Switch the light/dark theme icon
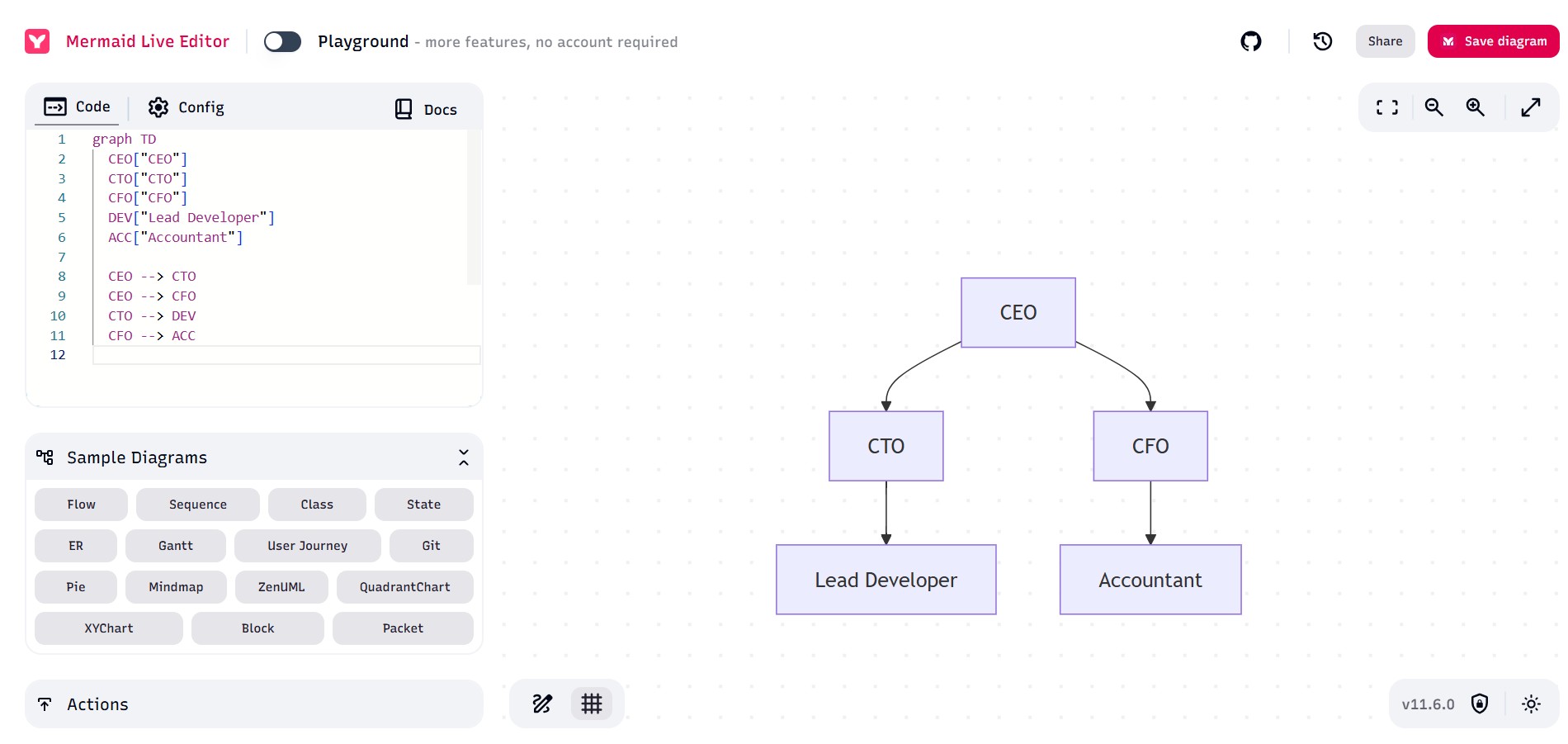Viewport: 1568px width, 744px height. [1531, 704]
